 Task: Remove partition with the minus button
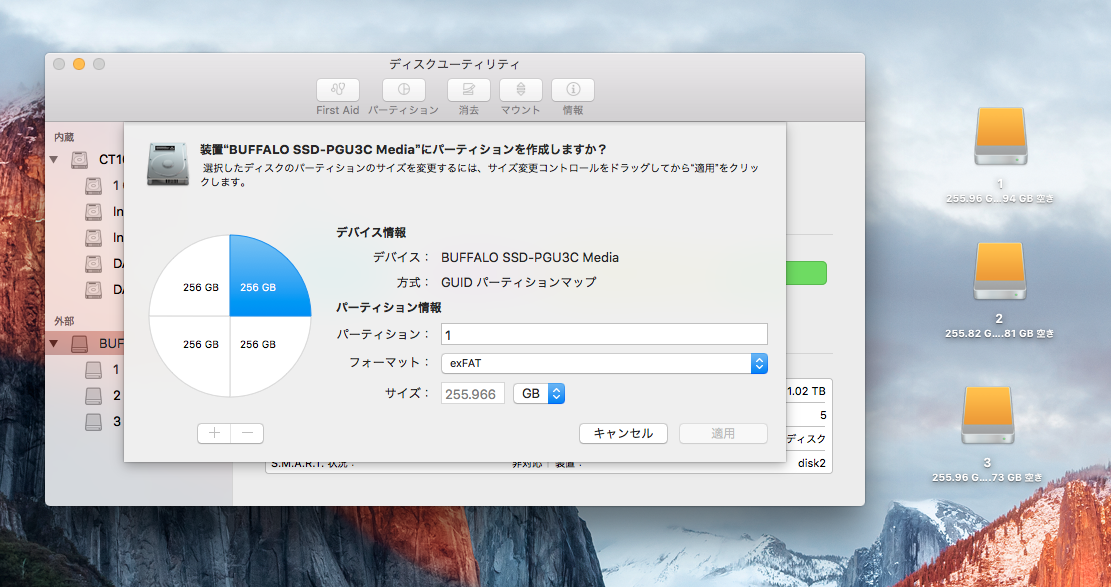tap(247, 433)
